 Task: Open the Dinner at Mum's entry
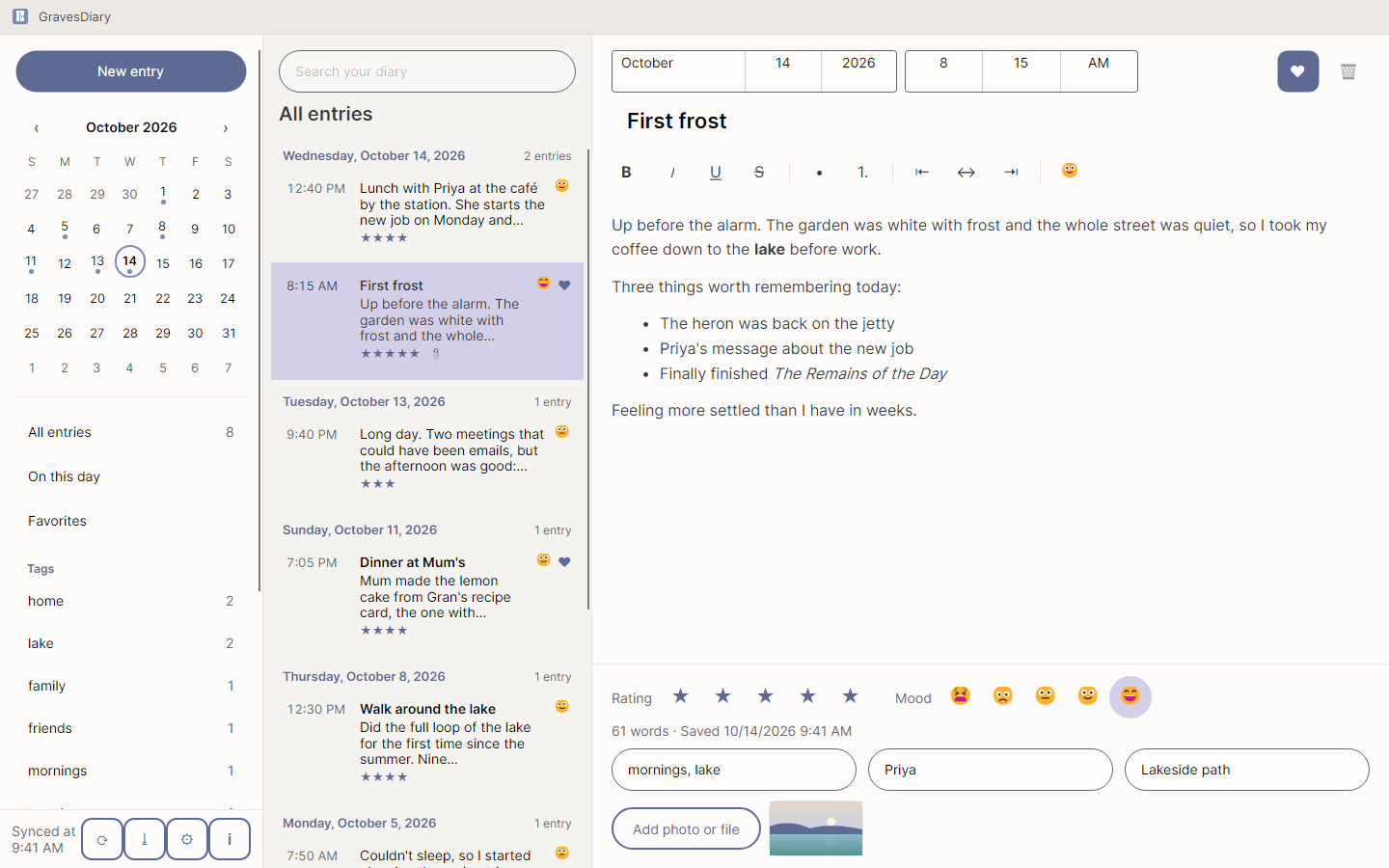coord(427,594)
